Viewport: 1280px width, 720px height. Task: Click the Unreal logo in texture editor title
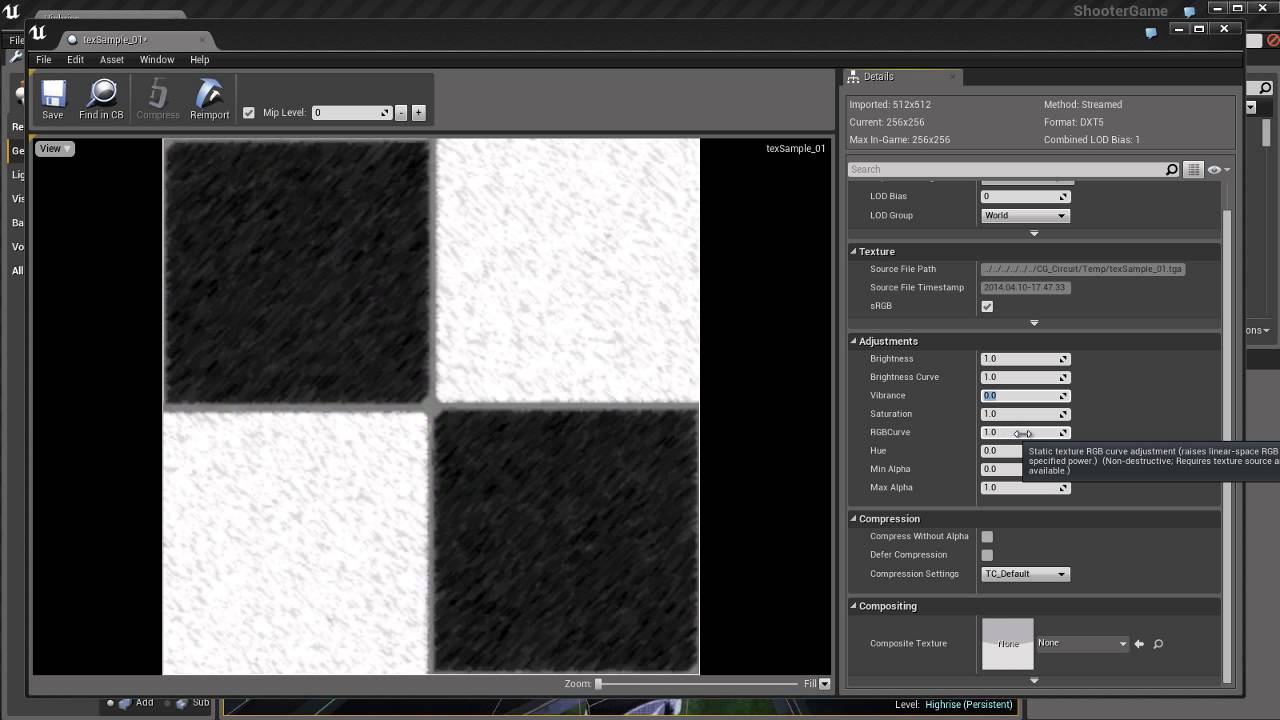[38, 33]
